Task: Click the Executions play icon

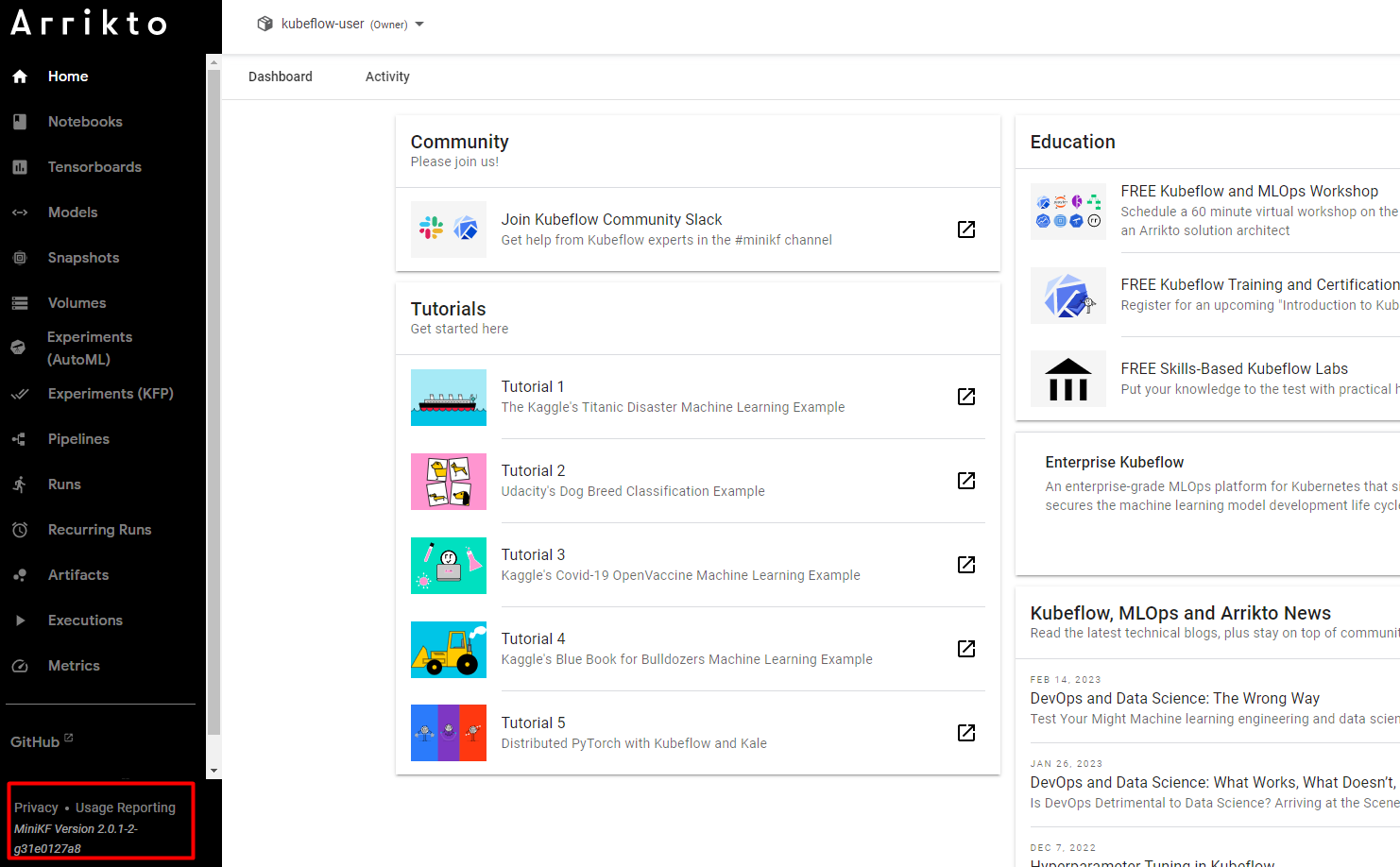Action: tap(20, 620)
